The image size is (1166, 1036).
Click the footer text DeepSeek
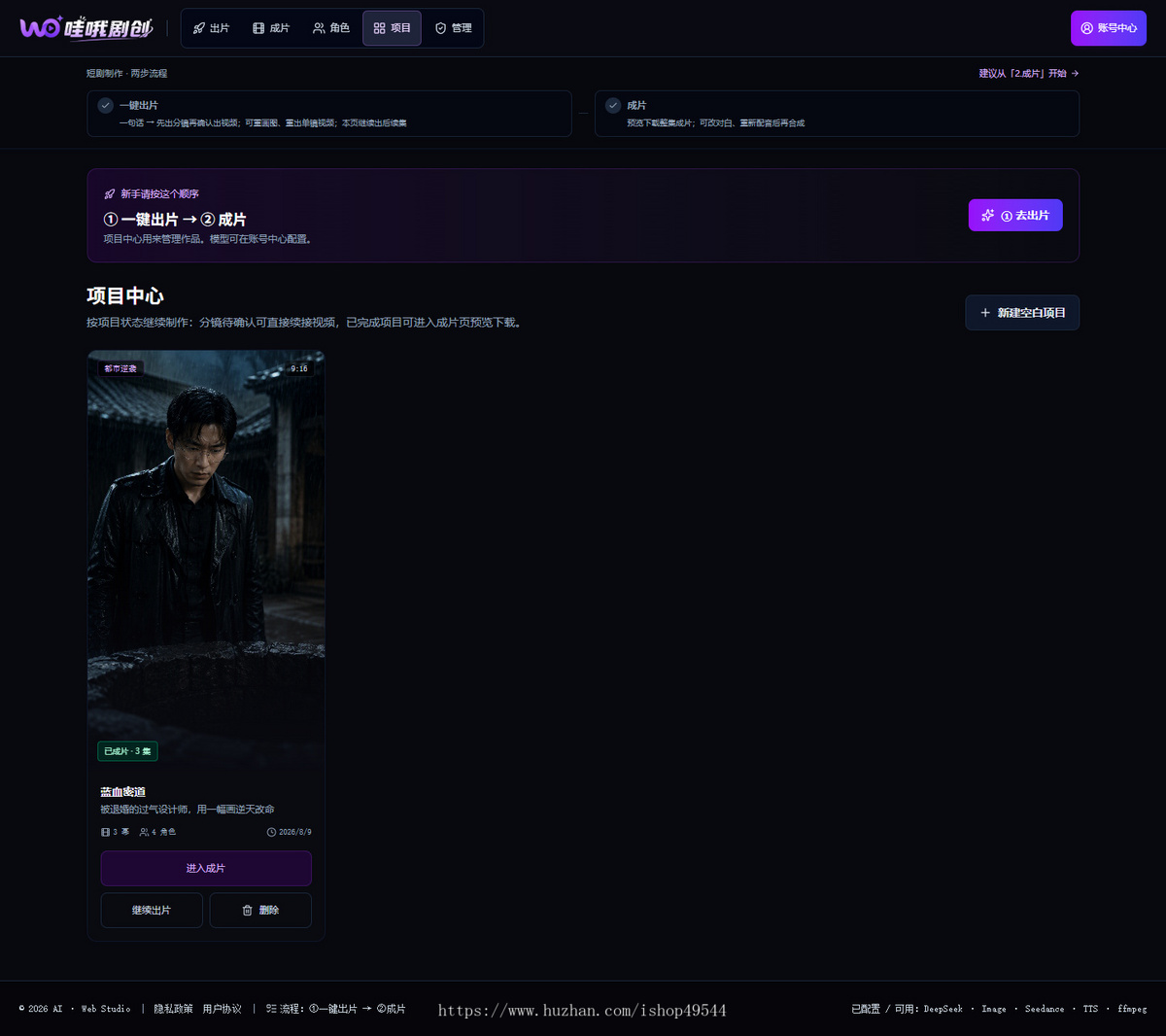coord(943,1009)
